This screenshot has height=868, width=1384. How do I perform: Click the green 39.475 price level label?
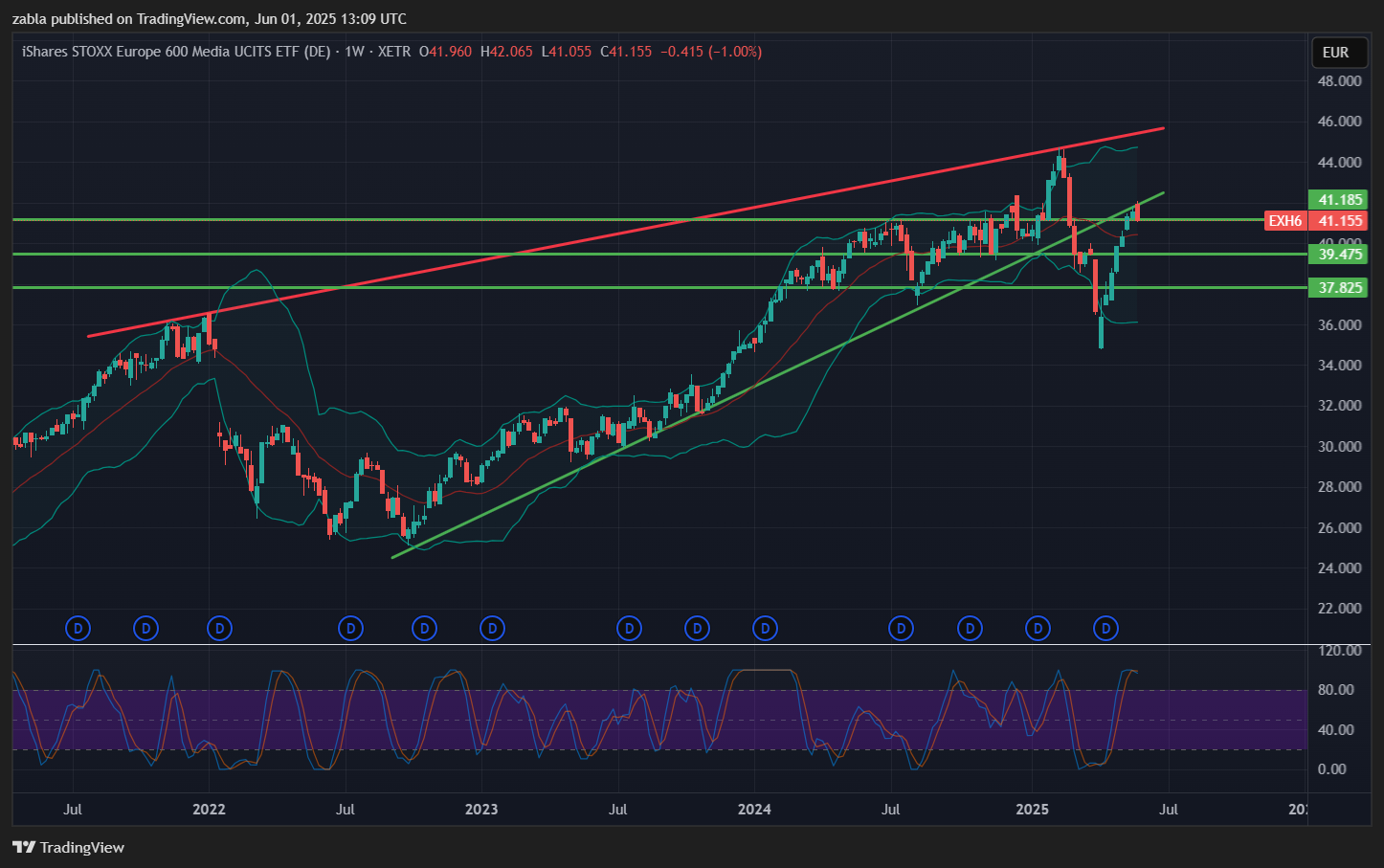pyautogui.click(x=1339, y=255)
